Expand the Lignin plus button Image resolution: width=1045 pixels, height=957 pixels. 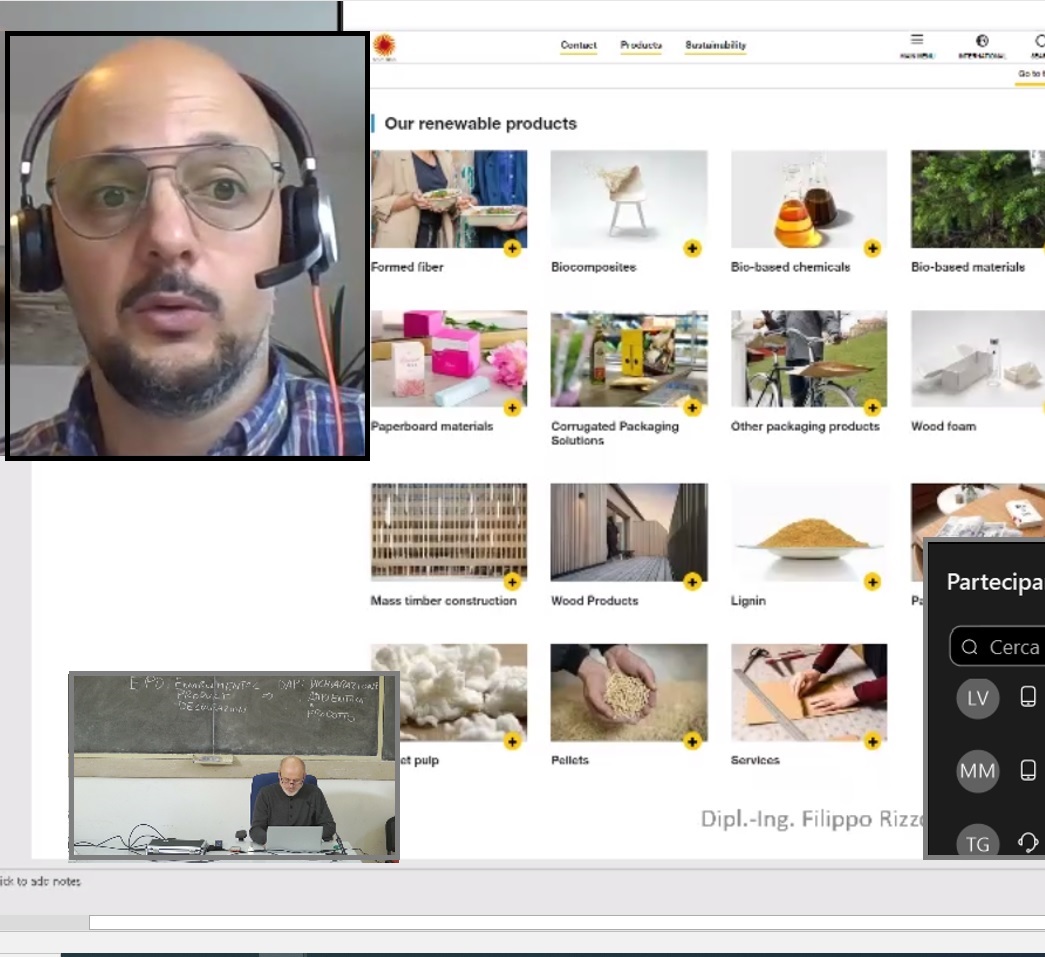click(872, 582)
